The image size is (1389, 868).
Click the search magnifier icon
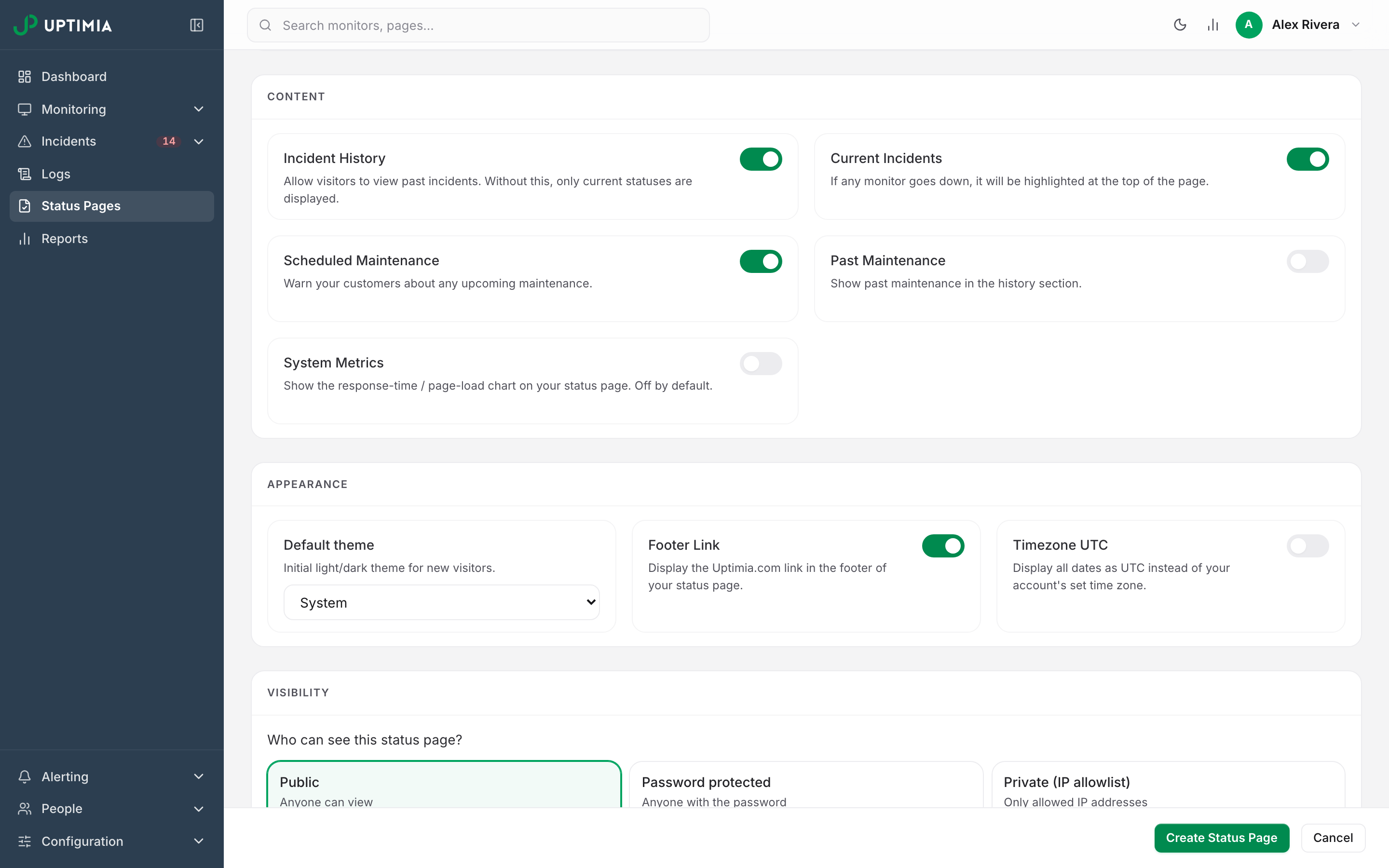[265, 25]
